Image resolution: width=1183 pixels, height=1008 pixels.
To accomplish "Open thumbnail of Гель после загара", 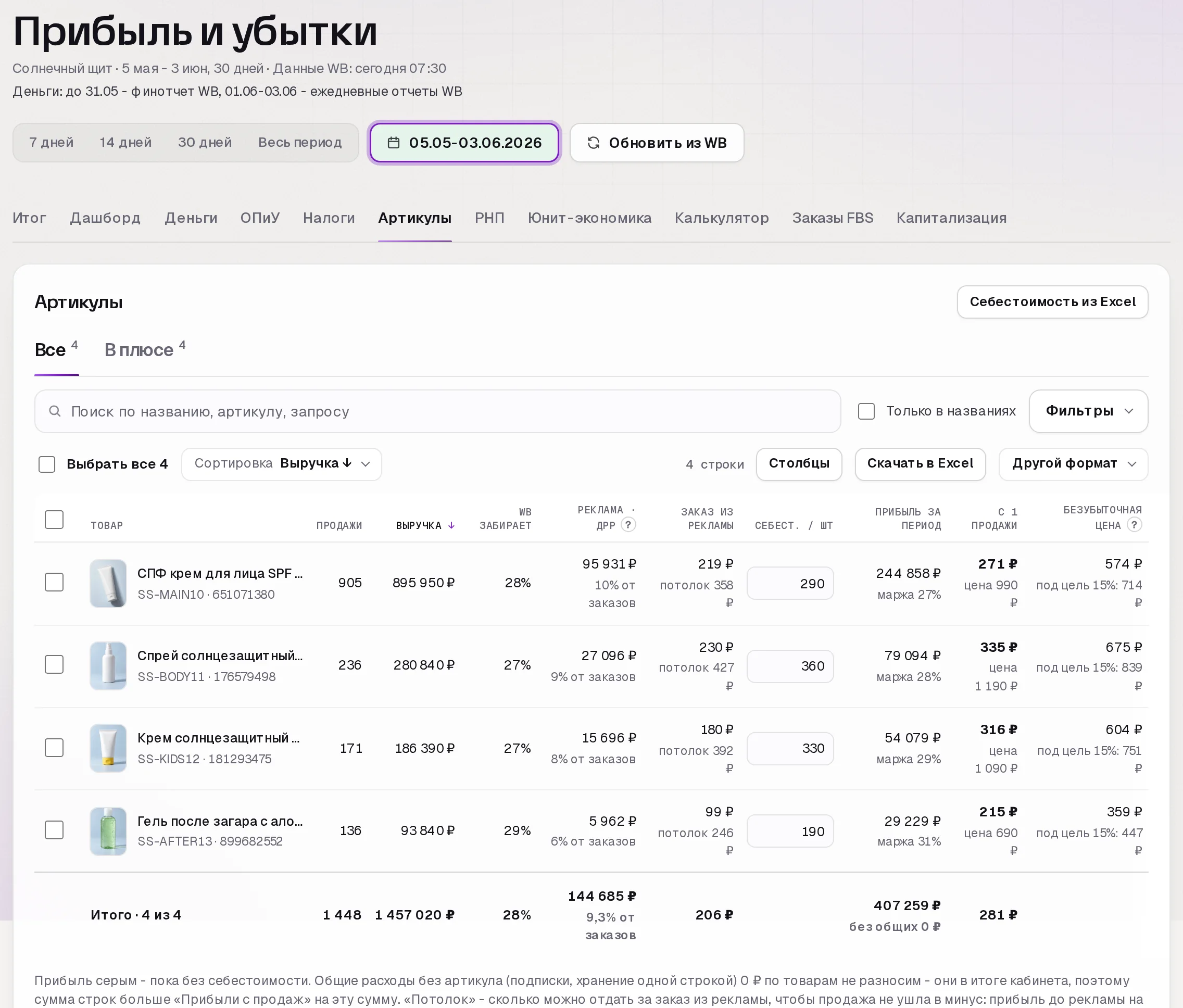I will point(108,830).
